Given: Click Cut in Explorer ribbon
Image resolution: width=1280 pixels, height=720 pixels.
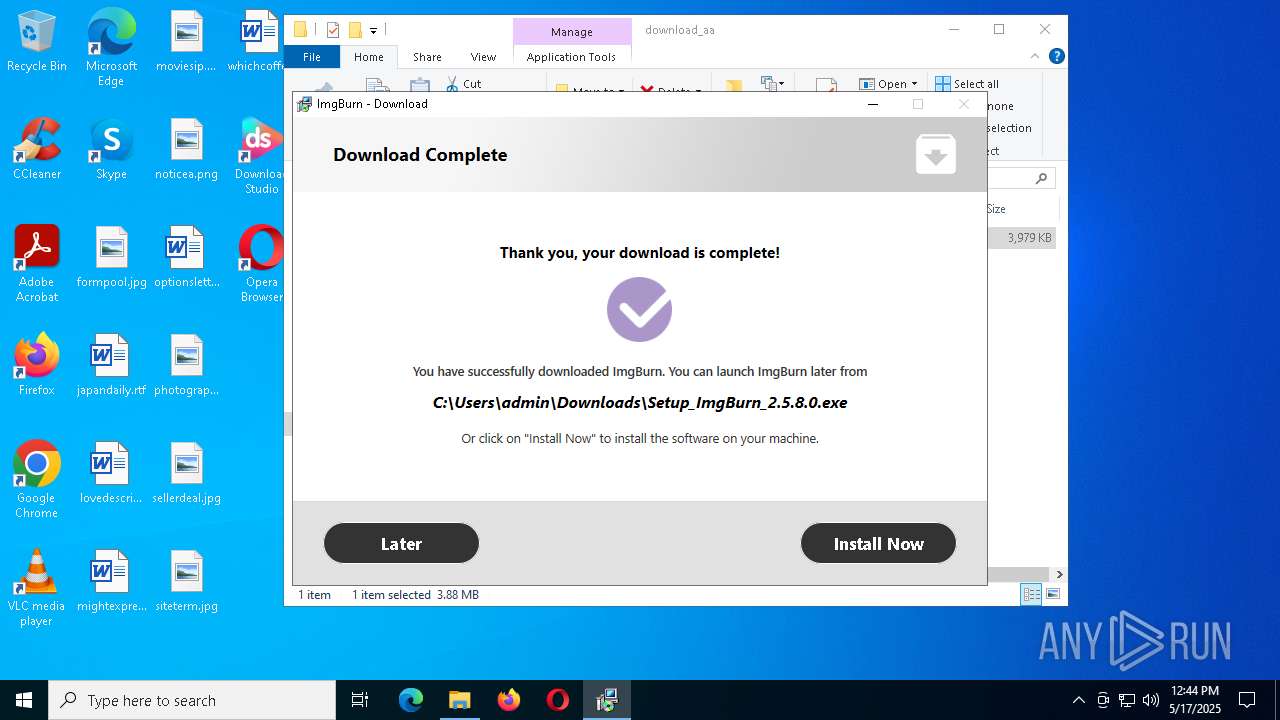Looking at the screenshot, I should tap(463, 84).
